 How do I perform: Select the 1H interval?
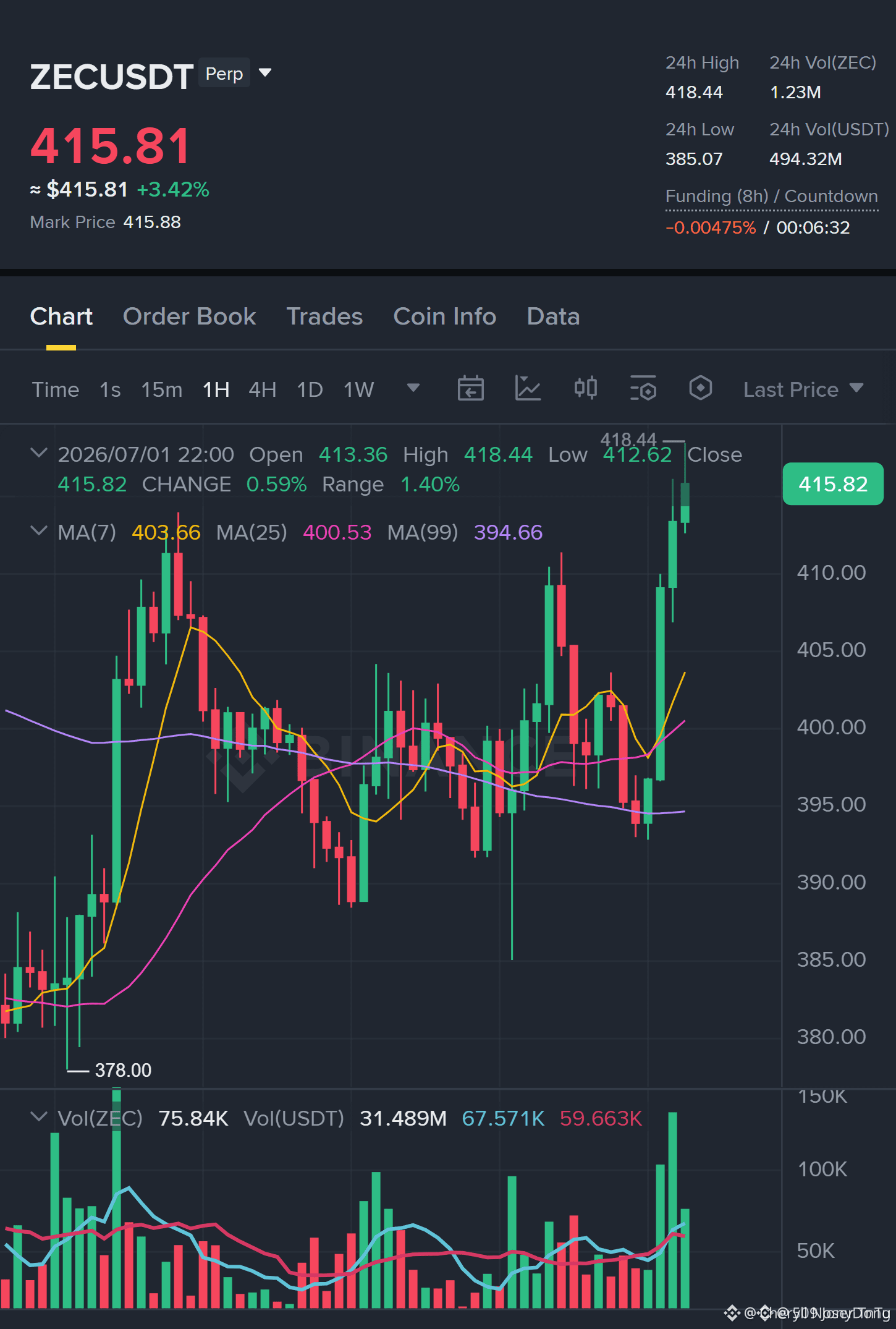(216, 389)
